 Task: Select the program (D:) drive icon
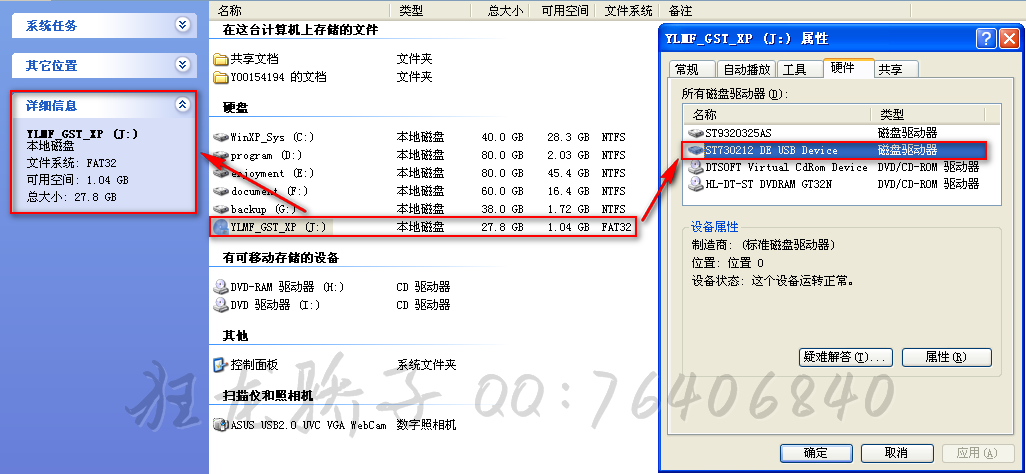(221, 156)
